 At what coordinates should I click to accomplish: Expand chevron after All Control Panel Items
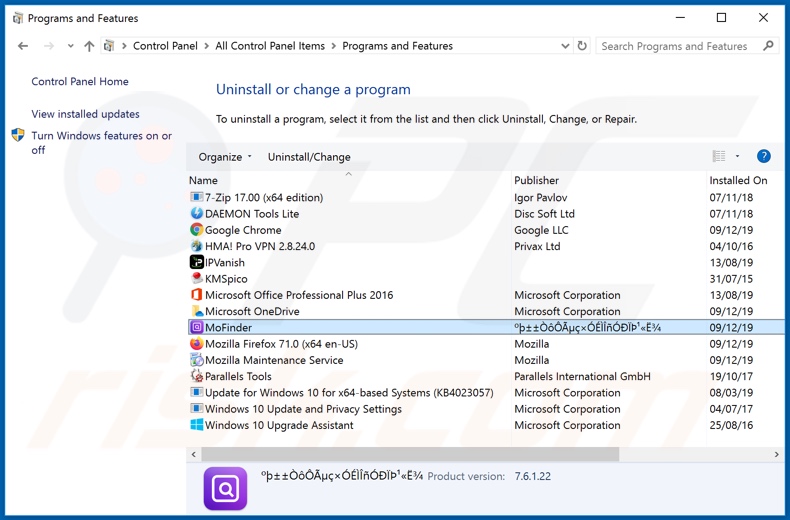[334, 46]
